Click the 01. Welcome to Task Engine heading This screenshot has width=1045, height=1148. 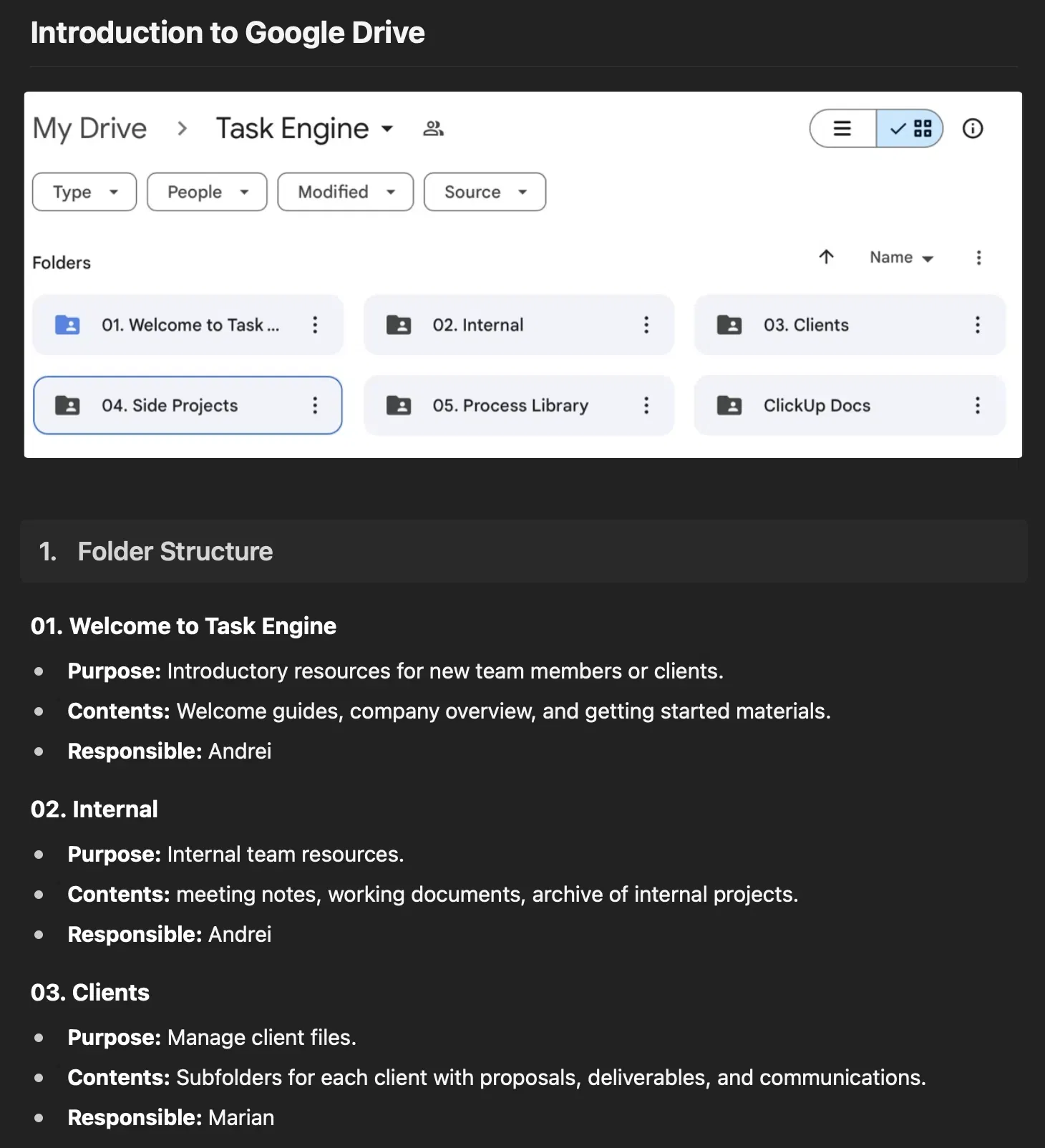183,626
